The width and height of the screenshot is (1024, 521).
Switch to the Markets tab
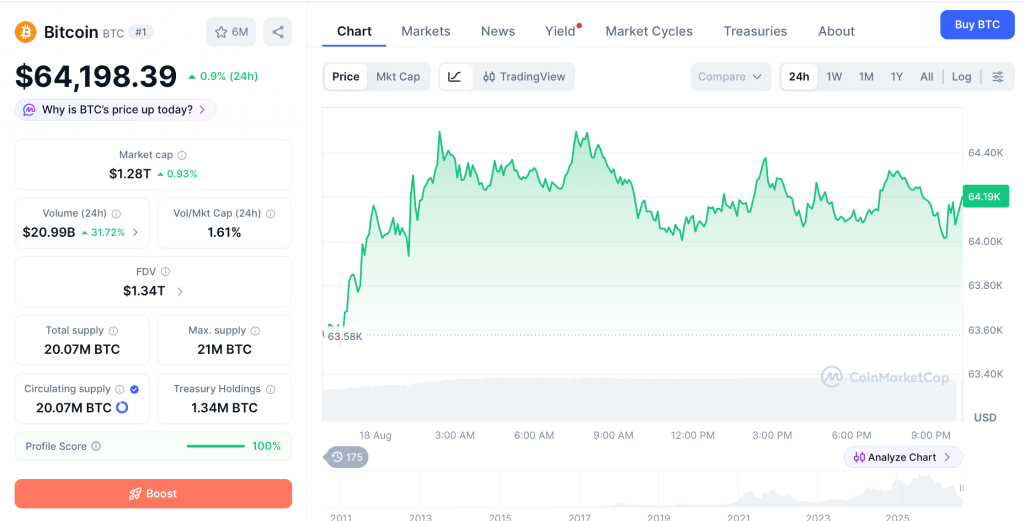tap(426, 31)
